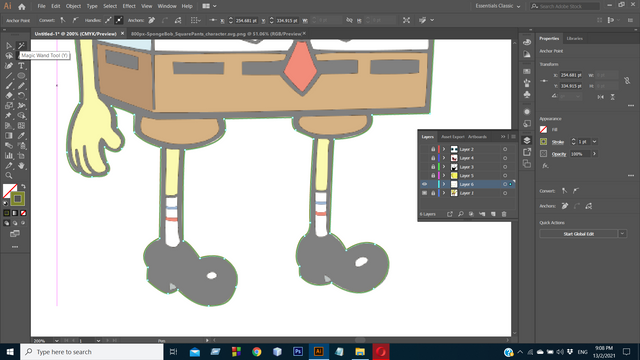Click Start Global Edit button
The width and height of the screenshot is (640, 360).
pos(578,234)
